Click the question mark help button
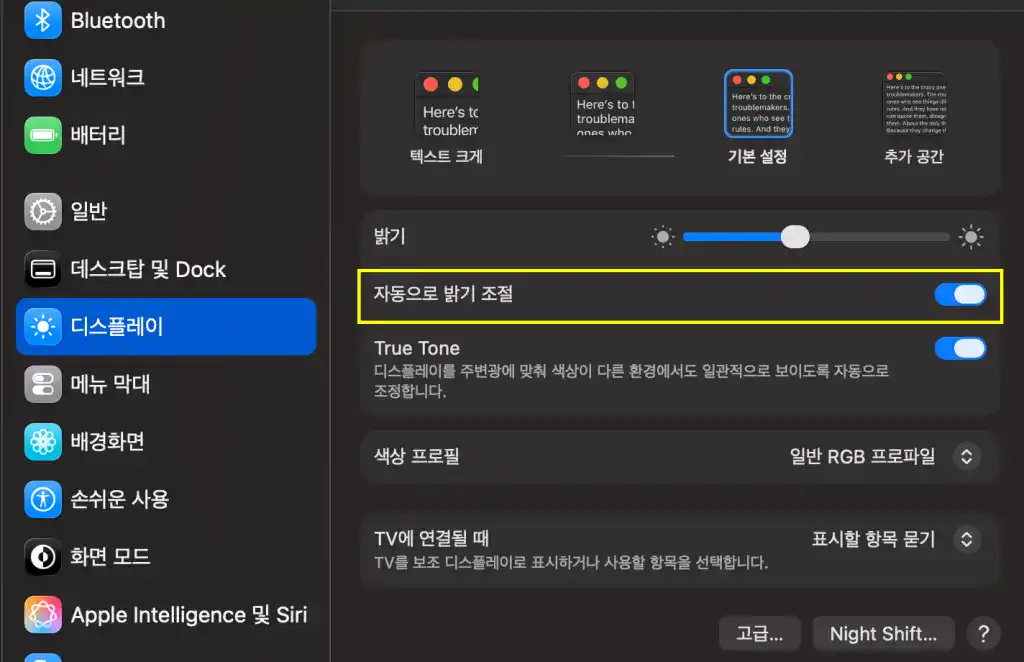 click(984, 633)
